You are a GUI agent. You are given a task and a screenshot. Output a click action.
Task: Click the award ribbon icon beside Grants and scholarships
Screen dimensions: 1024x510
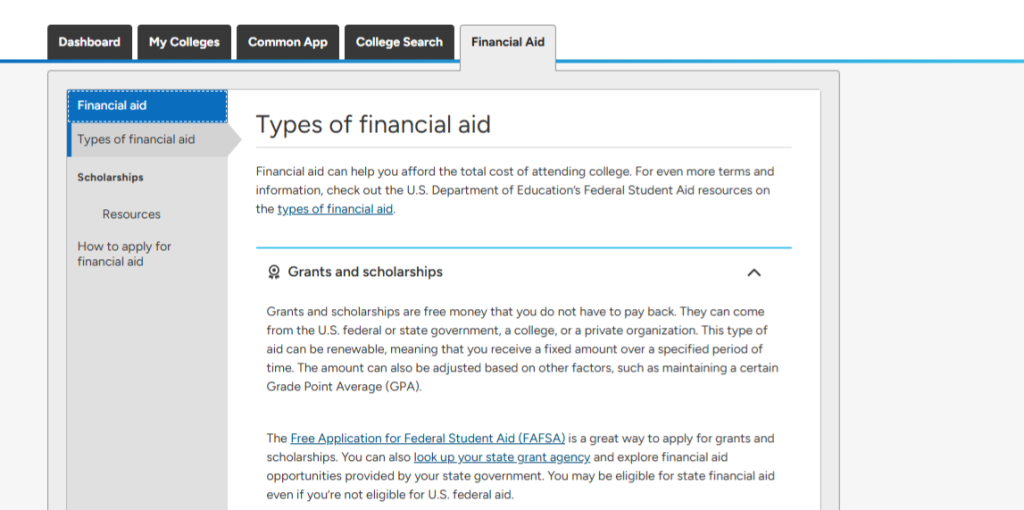tap(274, 272)
